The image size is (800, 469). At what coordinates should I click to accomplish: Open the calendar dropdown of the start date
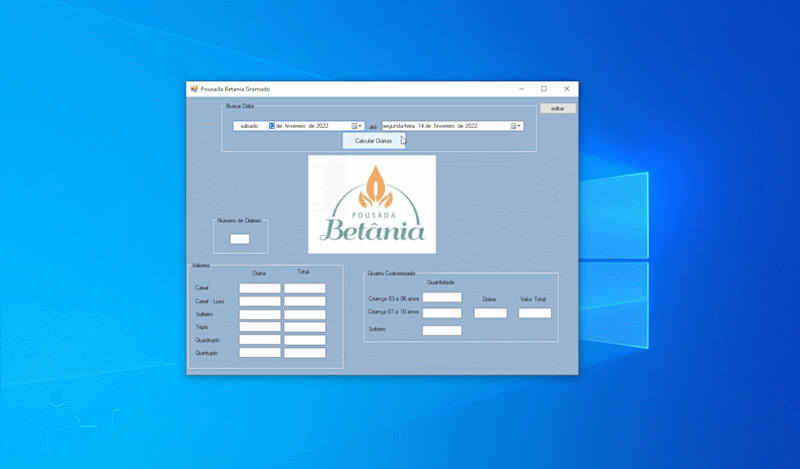click(x=357, y=126)
